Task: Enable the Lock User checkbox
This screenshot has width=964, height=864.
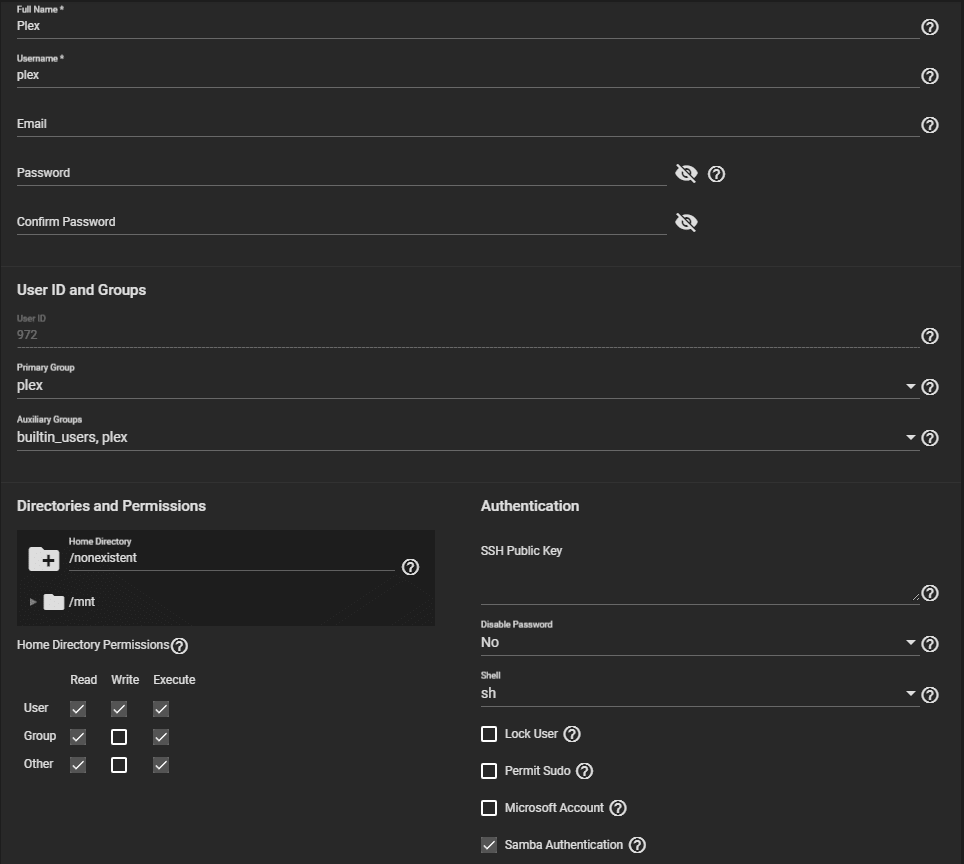Action: (489, 734)
